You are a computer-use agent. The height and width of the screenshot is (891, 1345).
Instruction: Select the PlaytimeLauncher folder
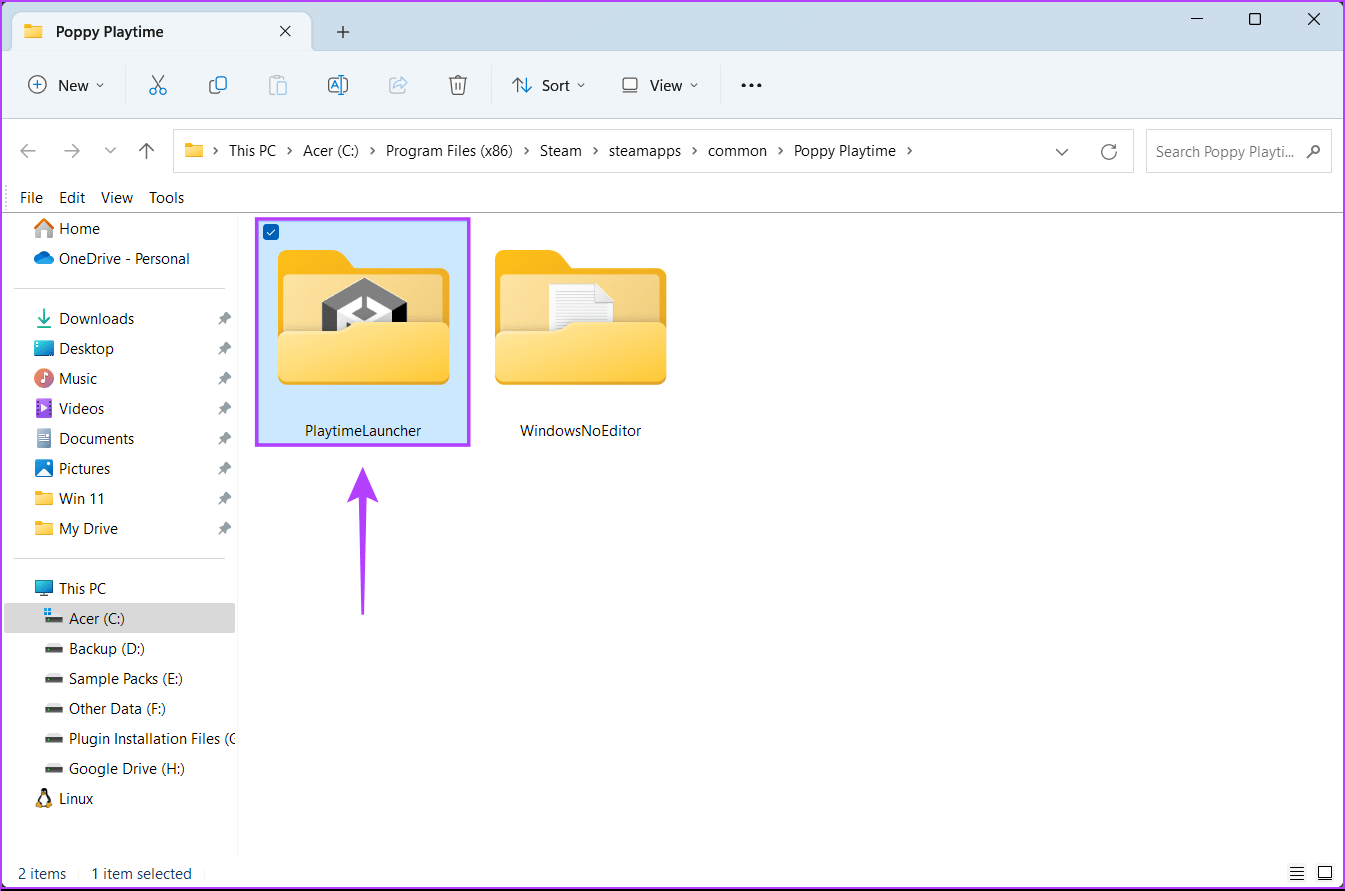click(x=363, y=331)
